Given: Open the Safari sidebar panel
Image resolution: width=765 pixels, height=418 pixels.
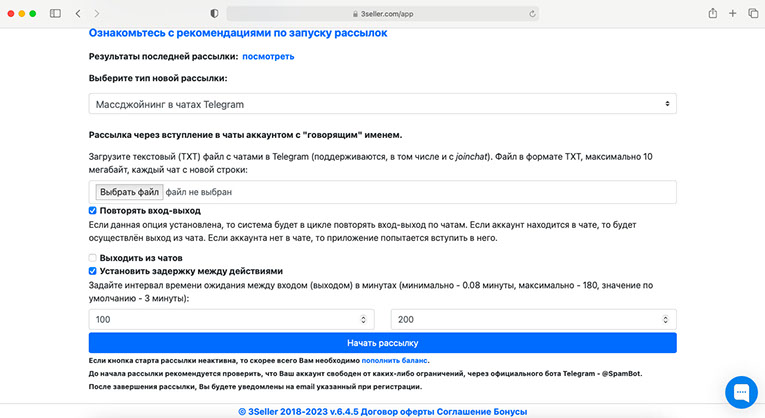Looking at the screenshot, I should pos(54,13).
